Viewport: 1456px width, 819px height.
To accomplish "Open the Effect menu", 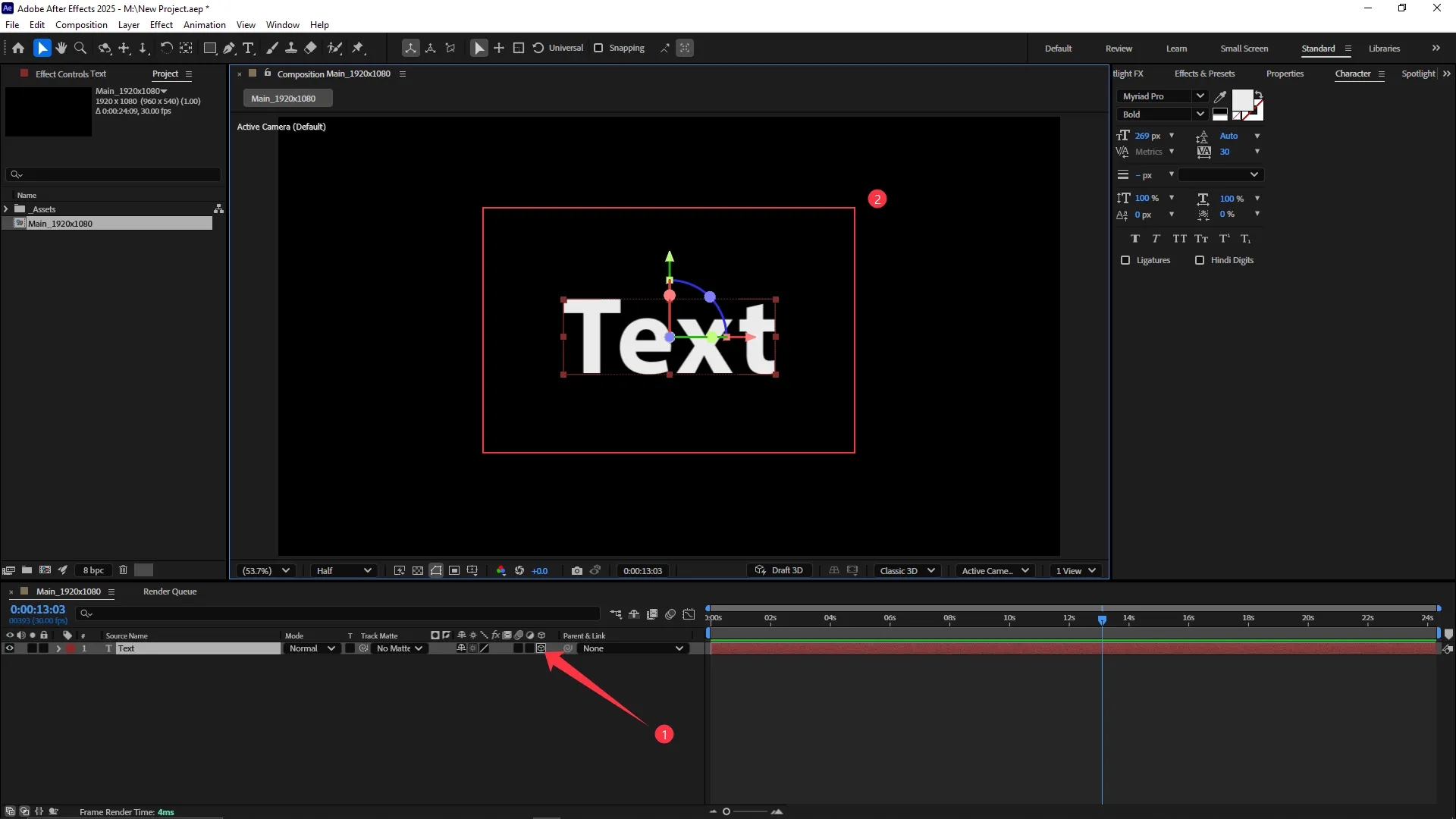I will [x=162, y=25].
